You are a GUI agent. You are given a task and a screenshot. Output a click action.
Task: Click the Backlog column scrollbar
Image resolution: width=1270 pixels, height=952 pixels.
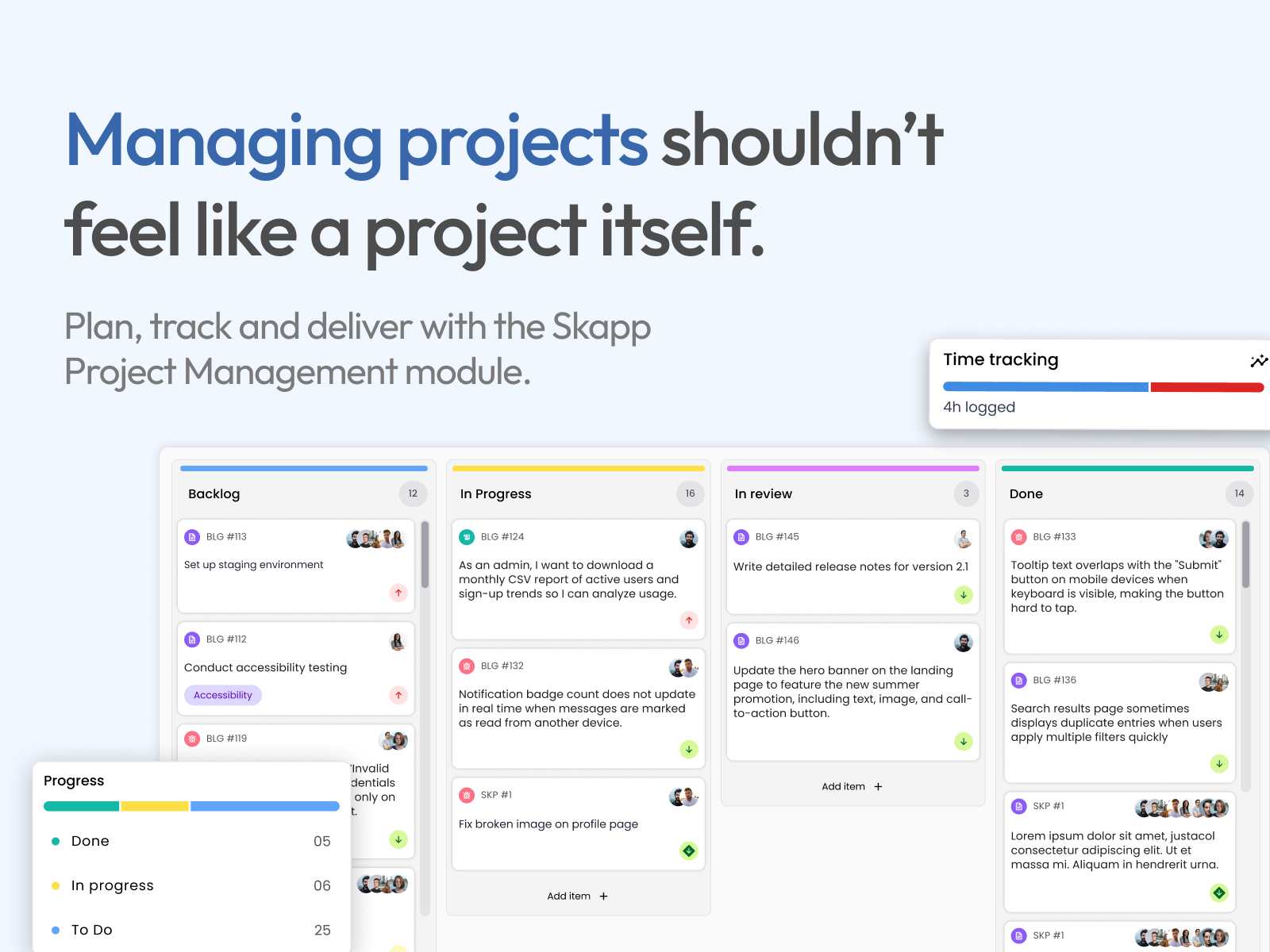(x=425, y=555)
